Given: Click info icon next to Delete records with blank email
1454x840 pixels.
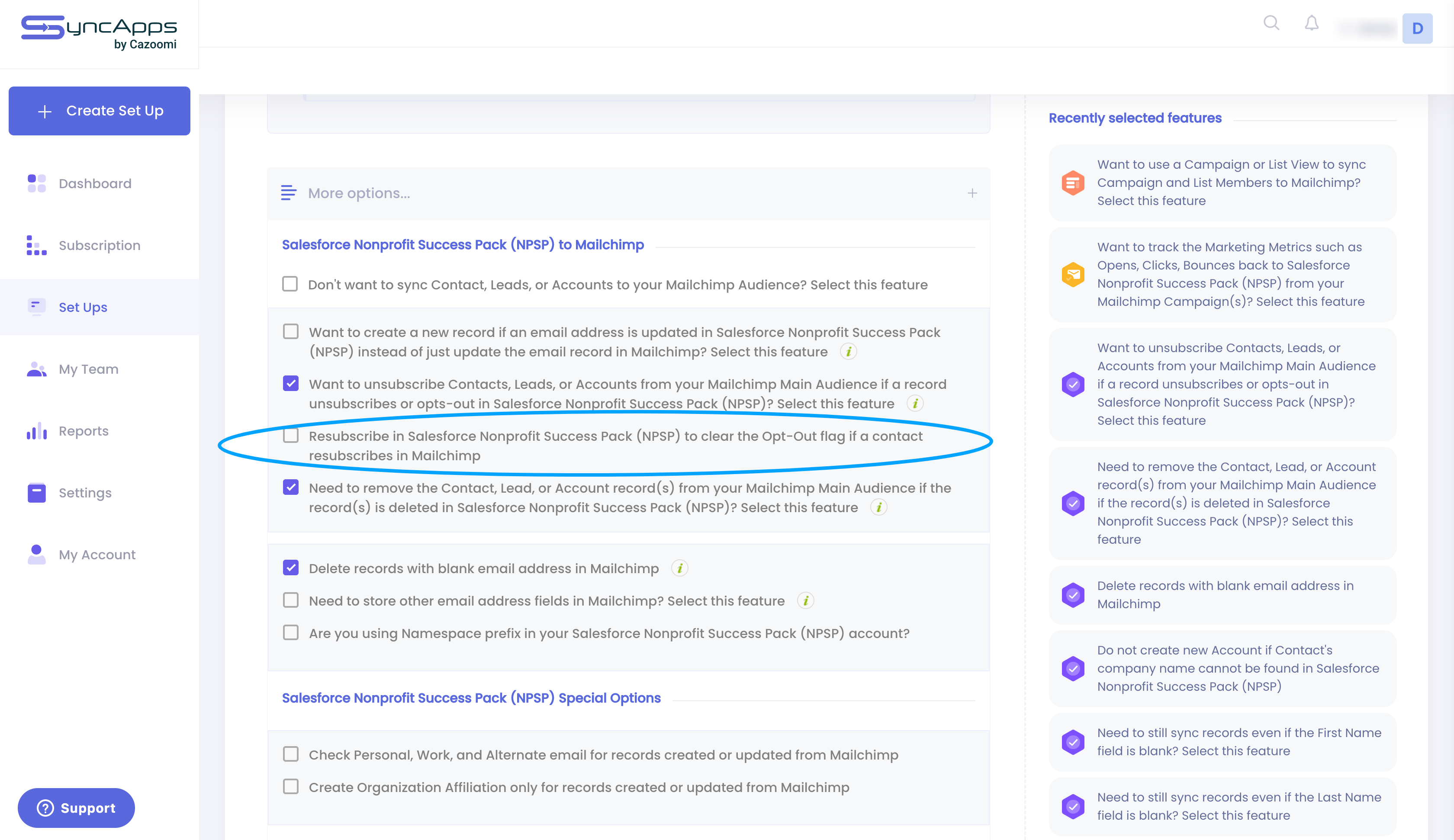Looking at the screenshot, I should click(680, 568).
